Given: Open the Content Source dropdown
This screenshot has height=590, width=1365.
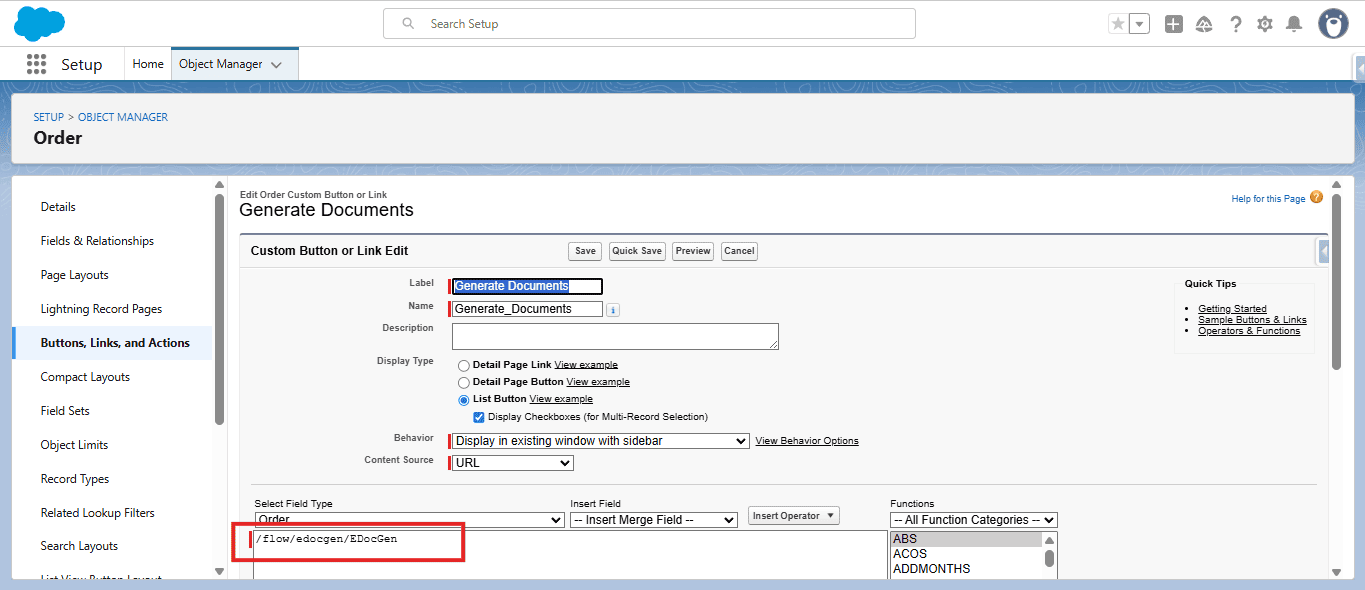Looking at the screenshot, I should coord(513,463).
